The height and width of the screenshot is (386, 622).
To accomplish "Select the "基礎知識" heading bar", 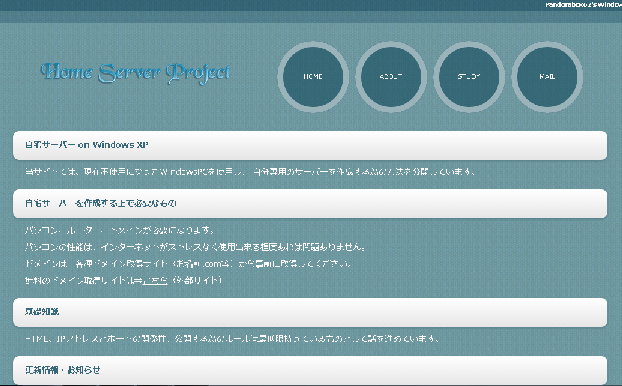I will coord(310,312).
